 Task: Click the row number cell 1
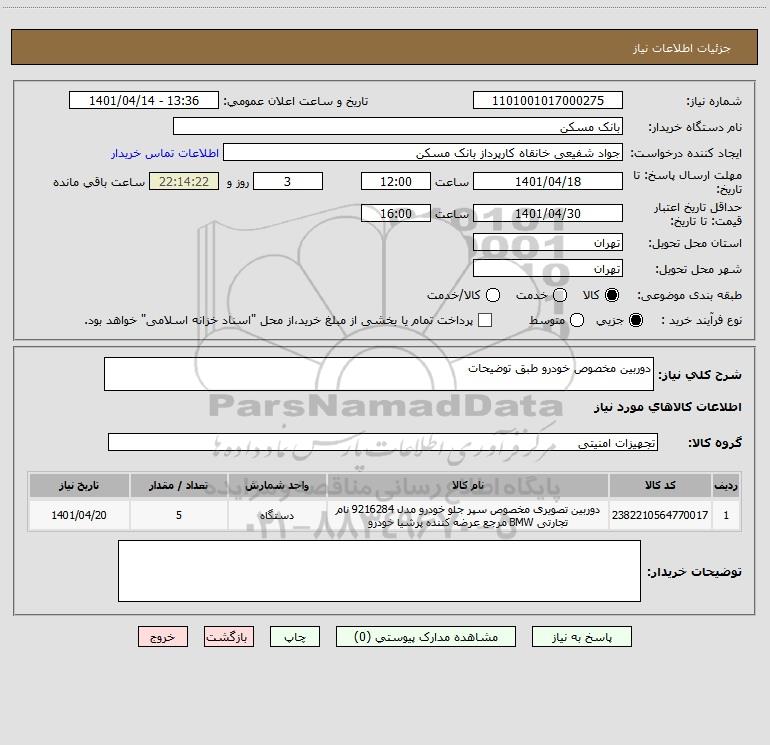pos(726,515)
